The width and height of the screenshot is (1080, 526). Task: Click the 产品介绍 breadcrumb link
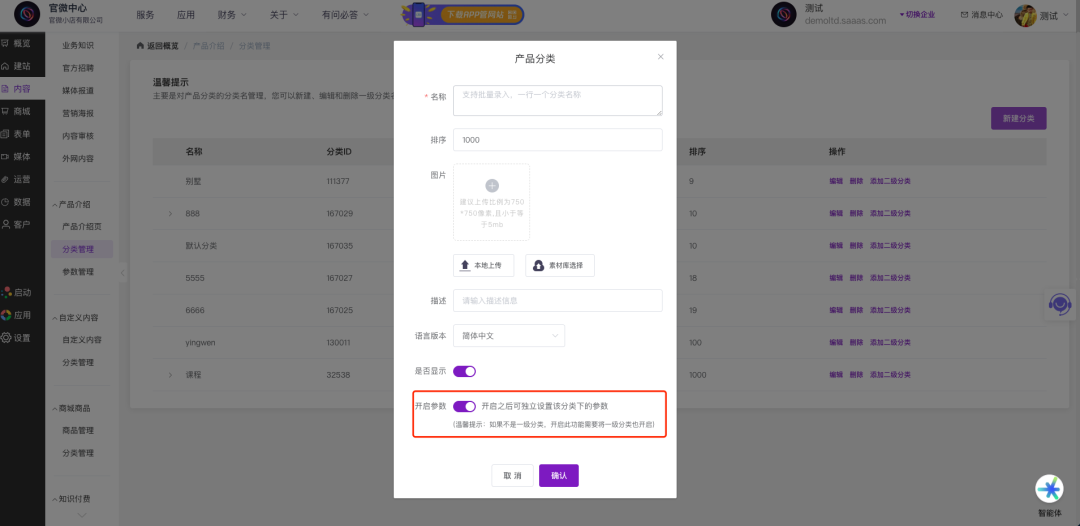click(x=209, y=46)
